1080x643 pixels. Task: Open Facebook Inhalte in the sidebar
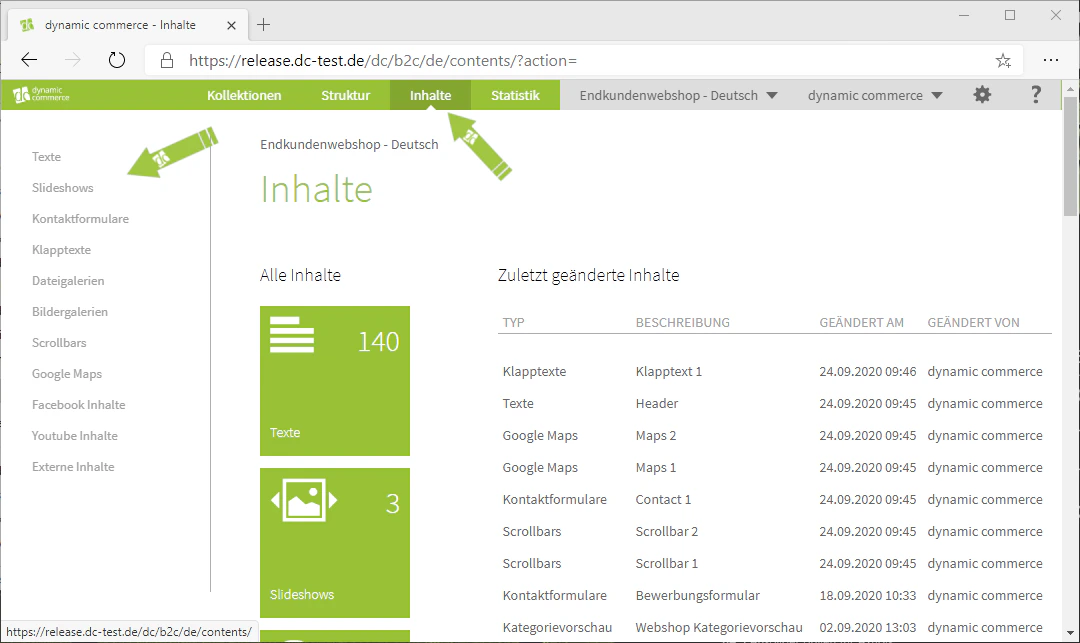click(x=79, y=404)
